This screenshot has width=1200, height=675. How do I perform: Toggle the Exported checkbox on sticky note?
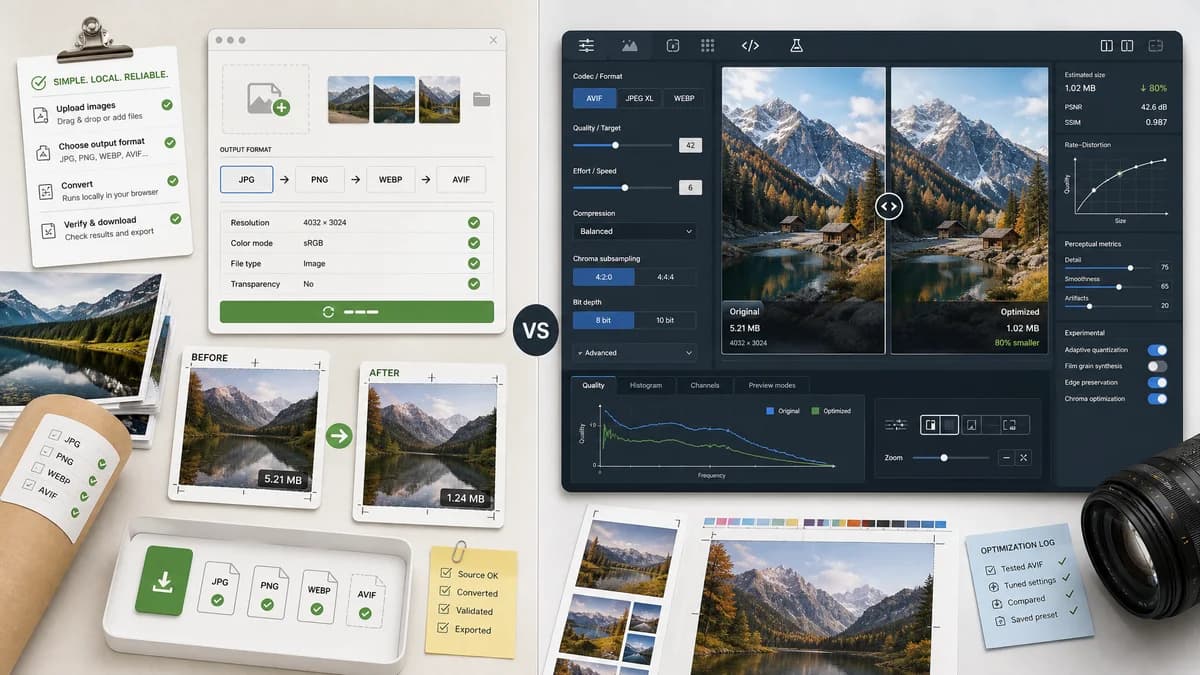445,628
